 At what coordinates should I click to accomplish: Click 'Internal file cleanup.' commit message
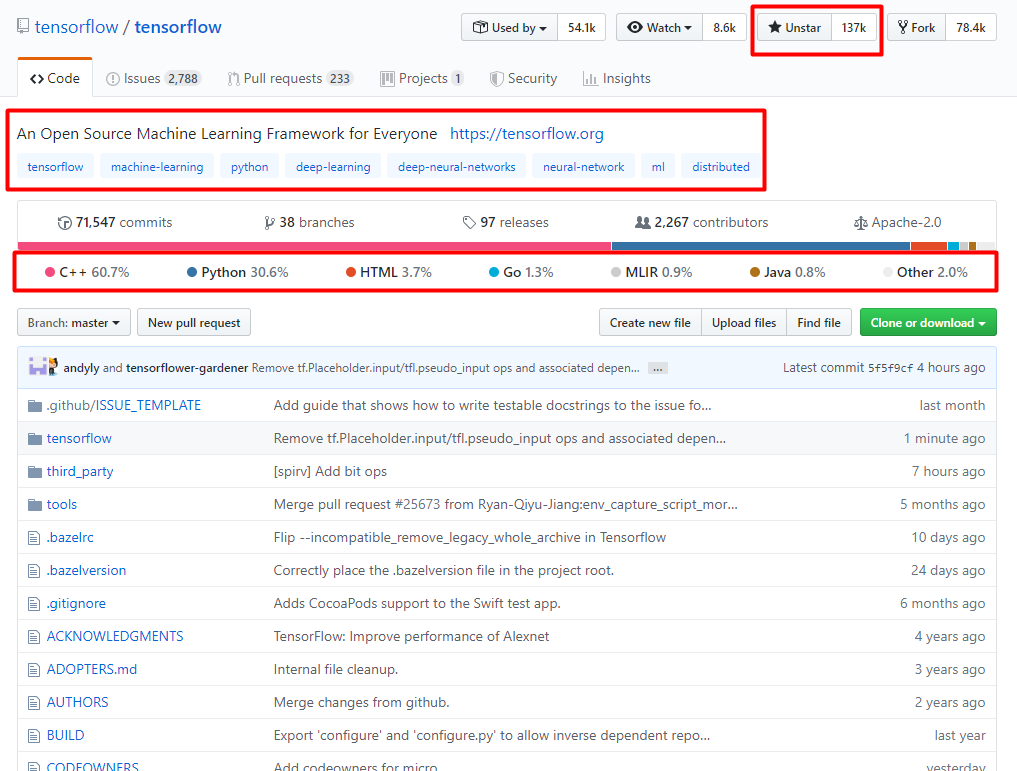pos(336,669)
